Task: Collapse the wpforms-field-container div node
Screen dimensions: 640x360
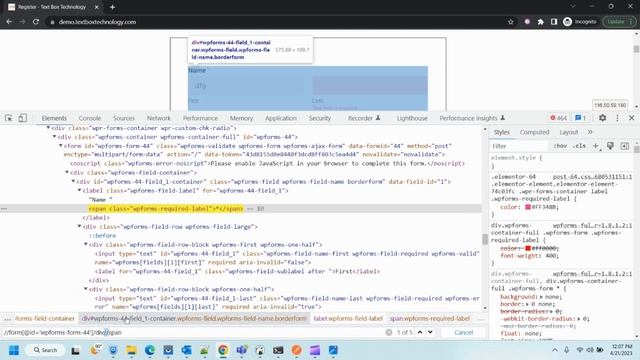Action: (67, 173)
